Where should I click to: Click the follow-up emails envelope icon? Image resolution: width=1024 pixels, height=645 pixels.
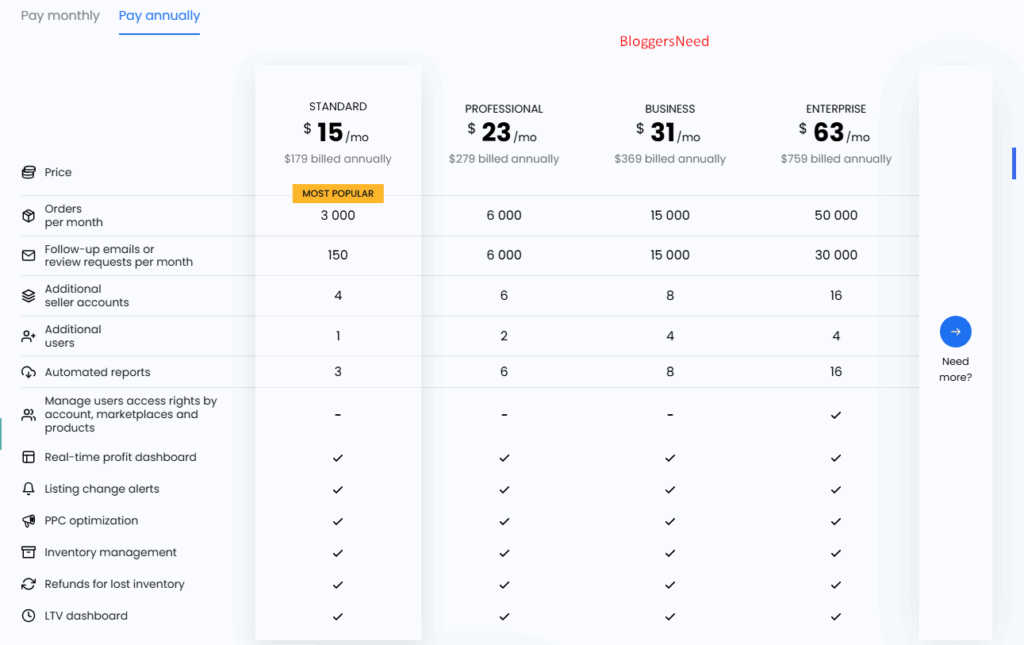tap(28, 255)
